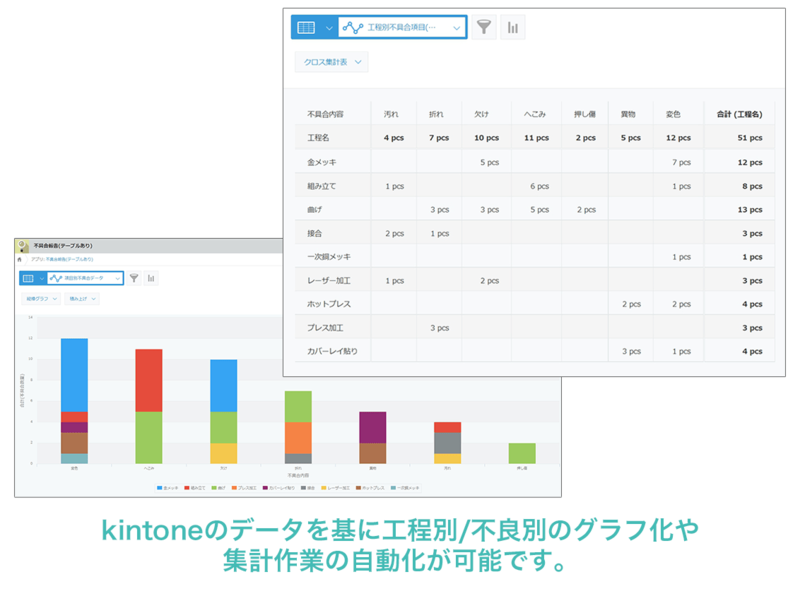Click the 工程名 row label
This screenshot has height=596, width=800.
coord(318,138)
